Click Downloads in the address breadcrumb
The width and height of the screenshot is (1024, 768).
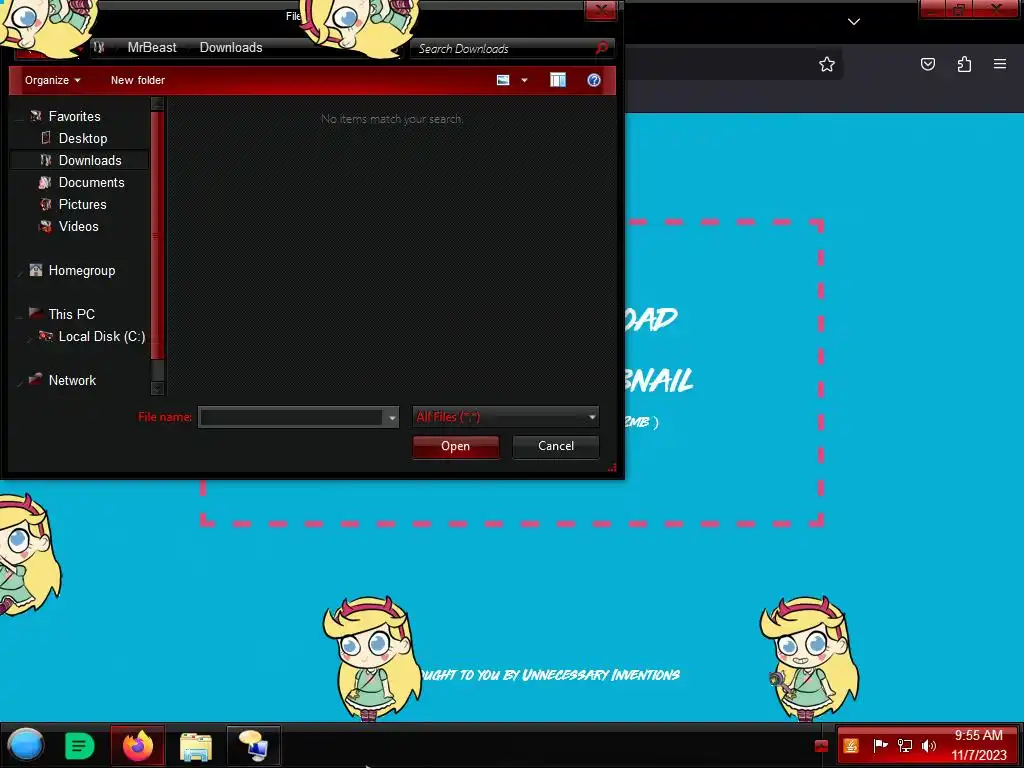tap(231, 48)
